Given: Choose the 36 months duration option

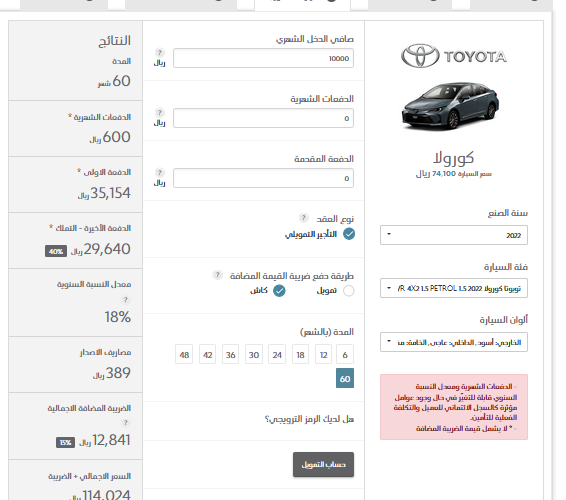Looking at the screenshot, I should point(230,354).
